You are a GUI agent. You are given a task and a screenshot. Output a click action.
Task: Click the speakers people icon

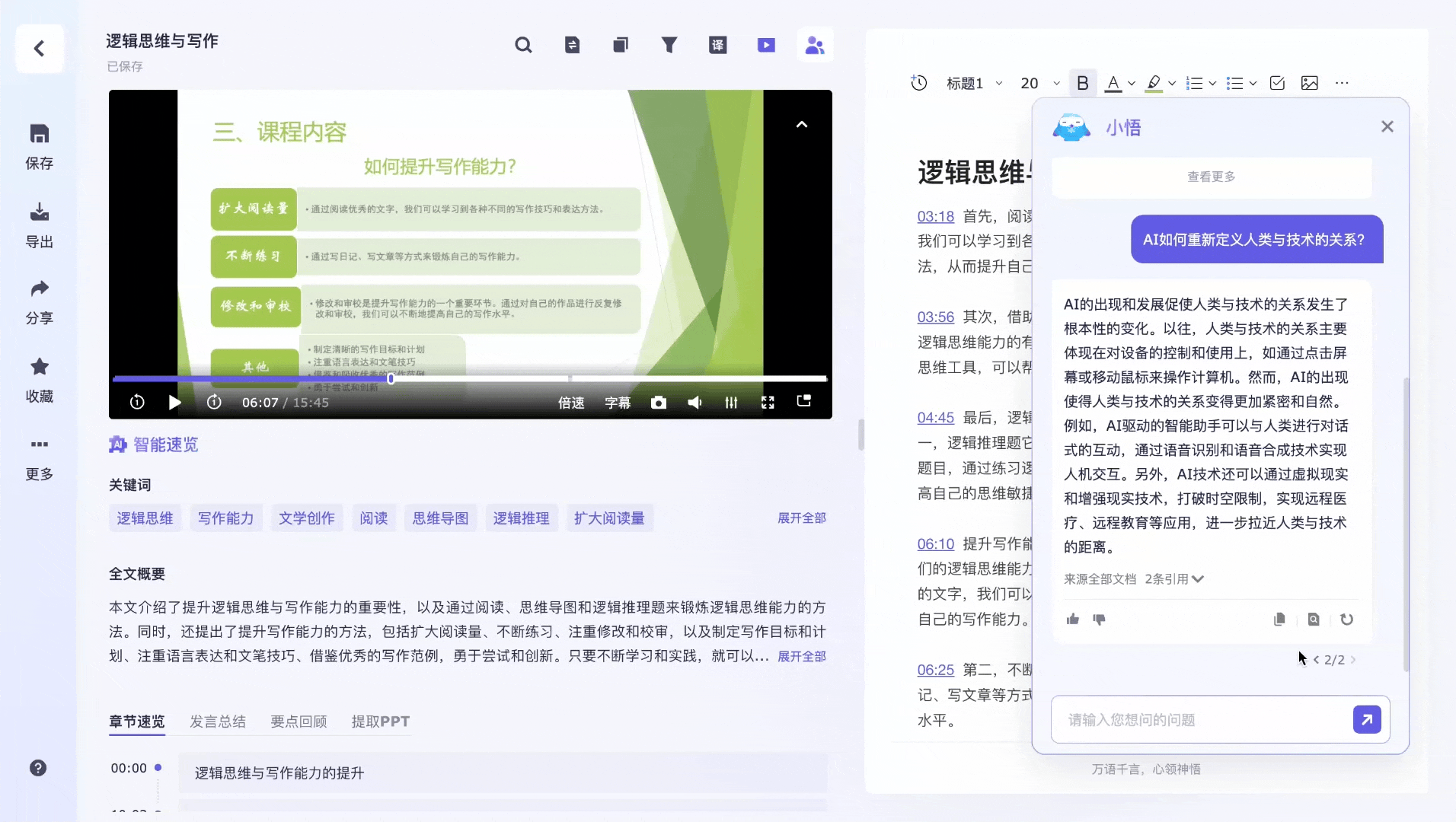coord(815,45)
